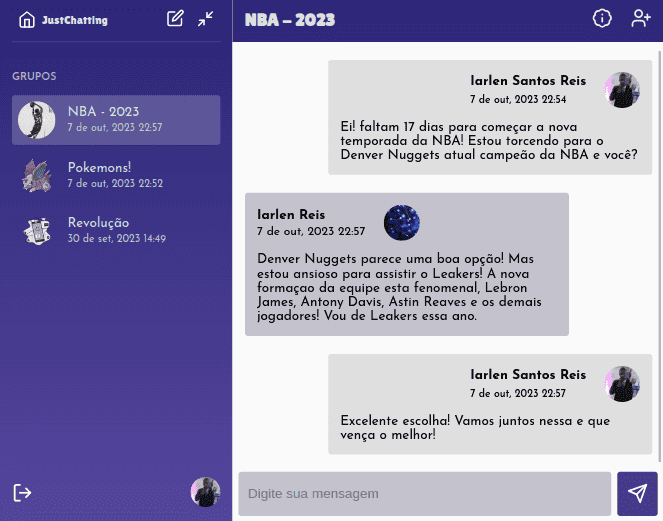
Task: Click the home icon beside JustChatting
Action: point(27,19)
